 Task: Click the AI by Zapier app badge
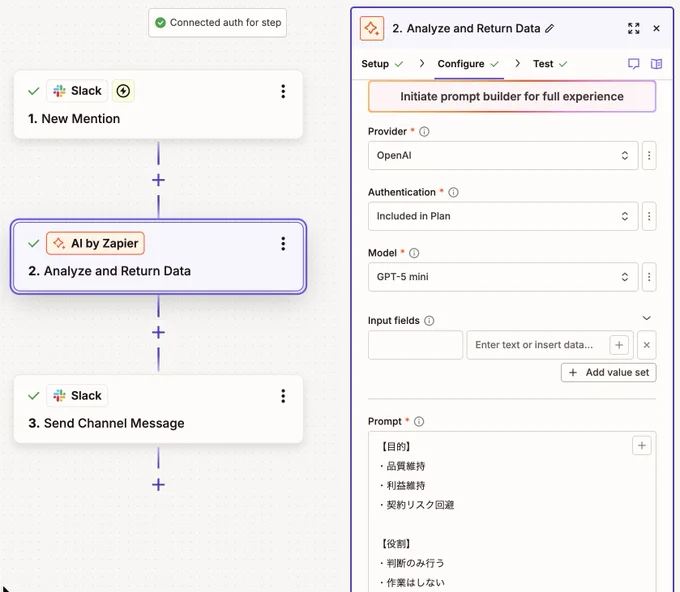point(95,243)
